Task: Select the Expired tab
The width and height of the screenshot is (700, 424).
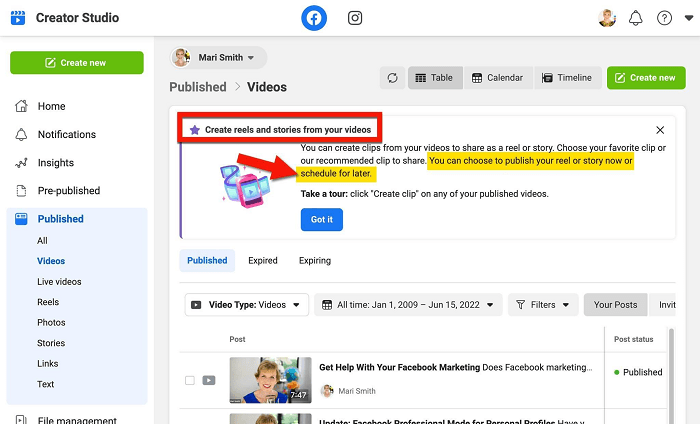Action: click(263, 260)
